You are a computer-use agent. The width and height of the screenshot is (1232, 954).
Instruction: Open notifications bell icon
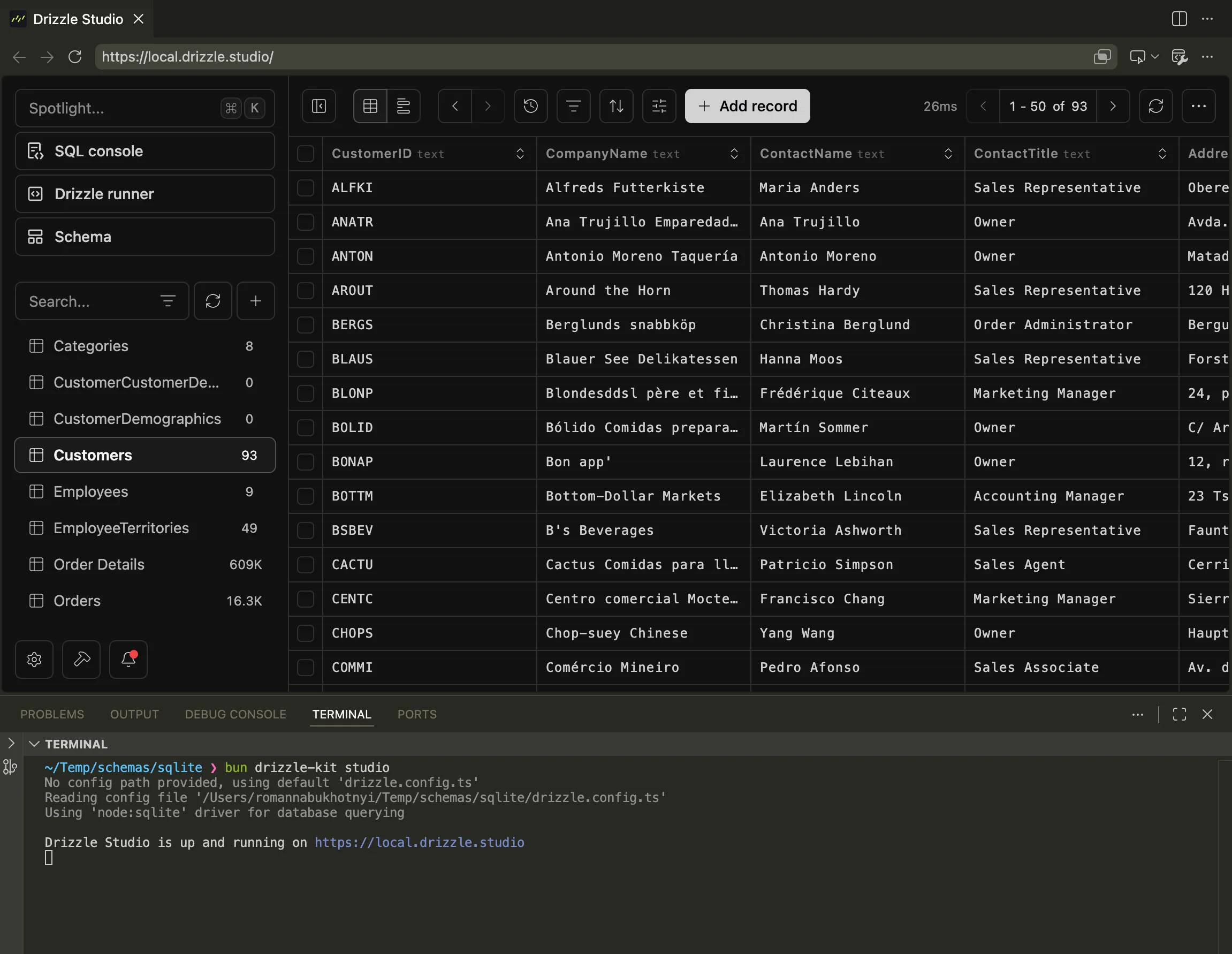pos(128,660)
